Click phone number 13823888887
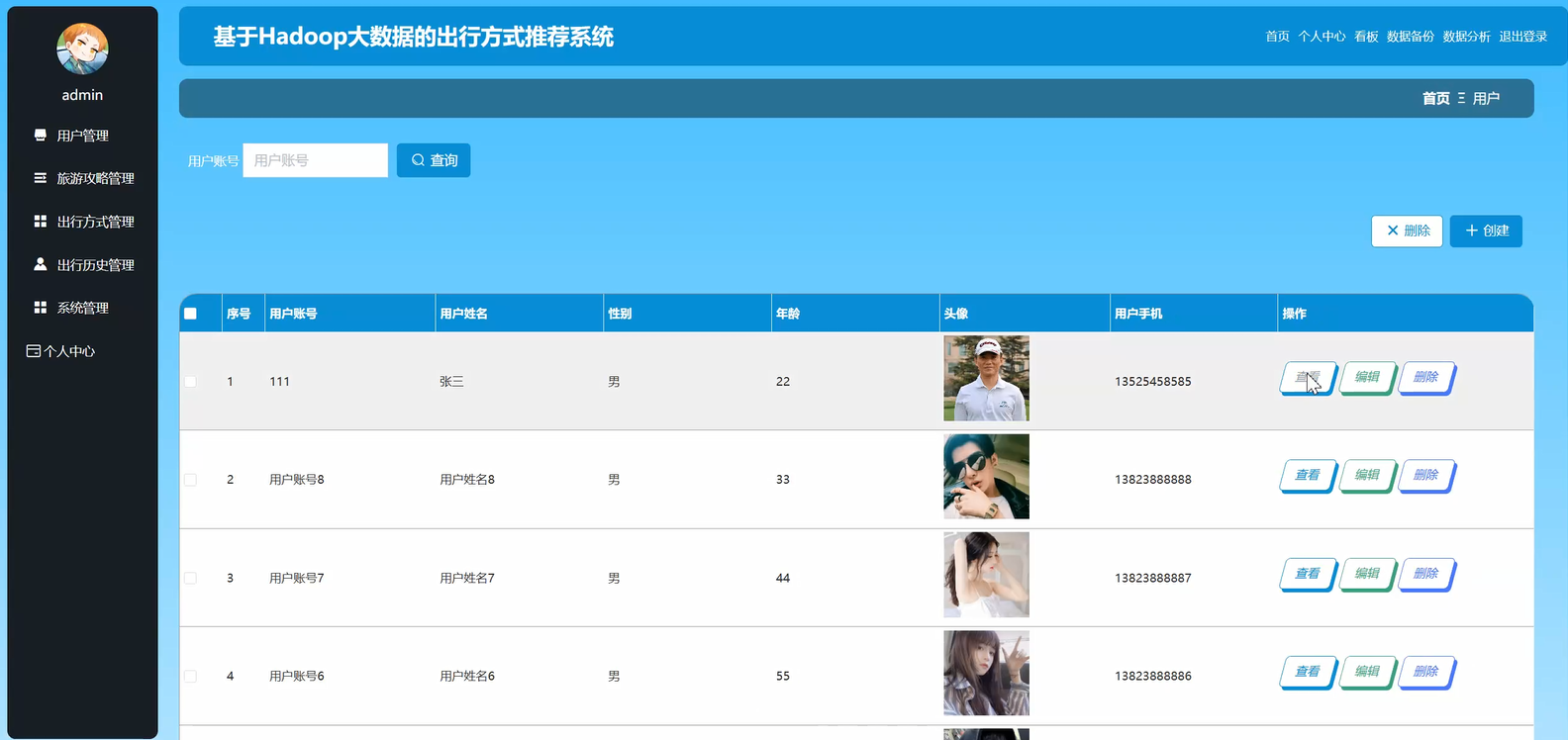The image size is (1568, 740). [x=1153, y=578]
